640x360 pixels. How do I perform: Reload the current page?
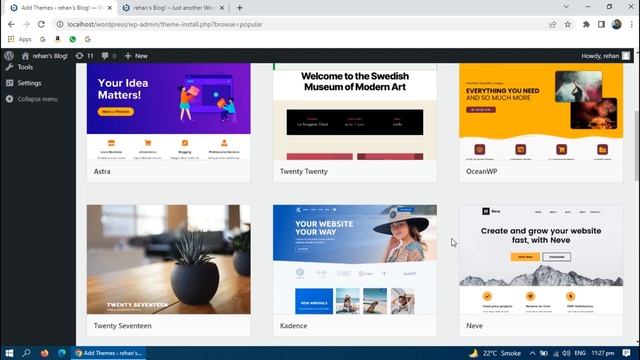[x=41, y=24]
